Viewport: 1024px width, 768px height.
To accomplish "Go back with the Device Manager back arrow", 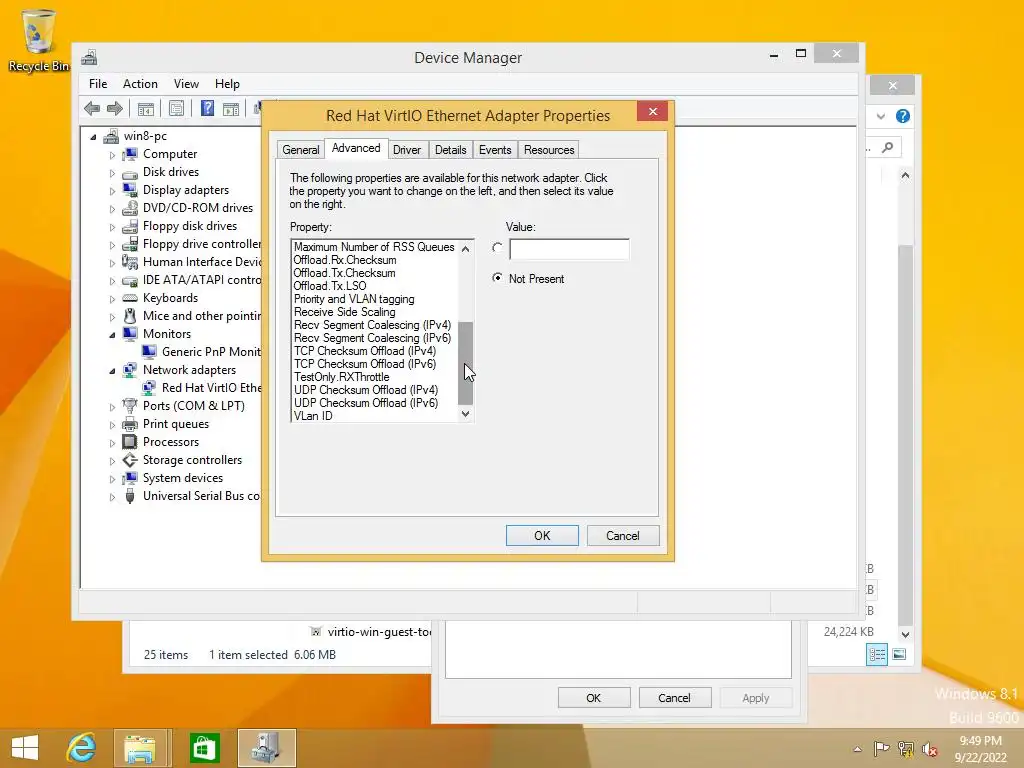I will click(92, 108).
